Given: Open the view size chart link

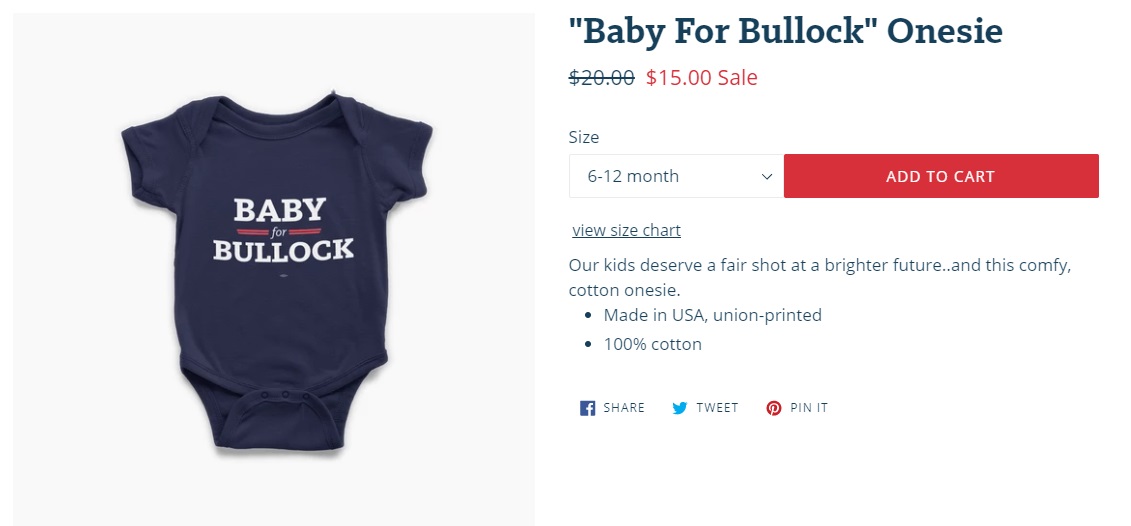Looking at the screenshot, I should 626,230.
